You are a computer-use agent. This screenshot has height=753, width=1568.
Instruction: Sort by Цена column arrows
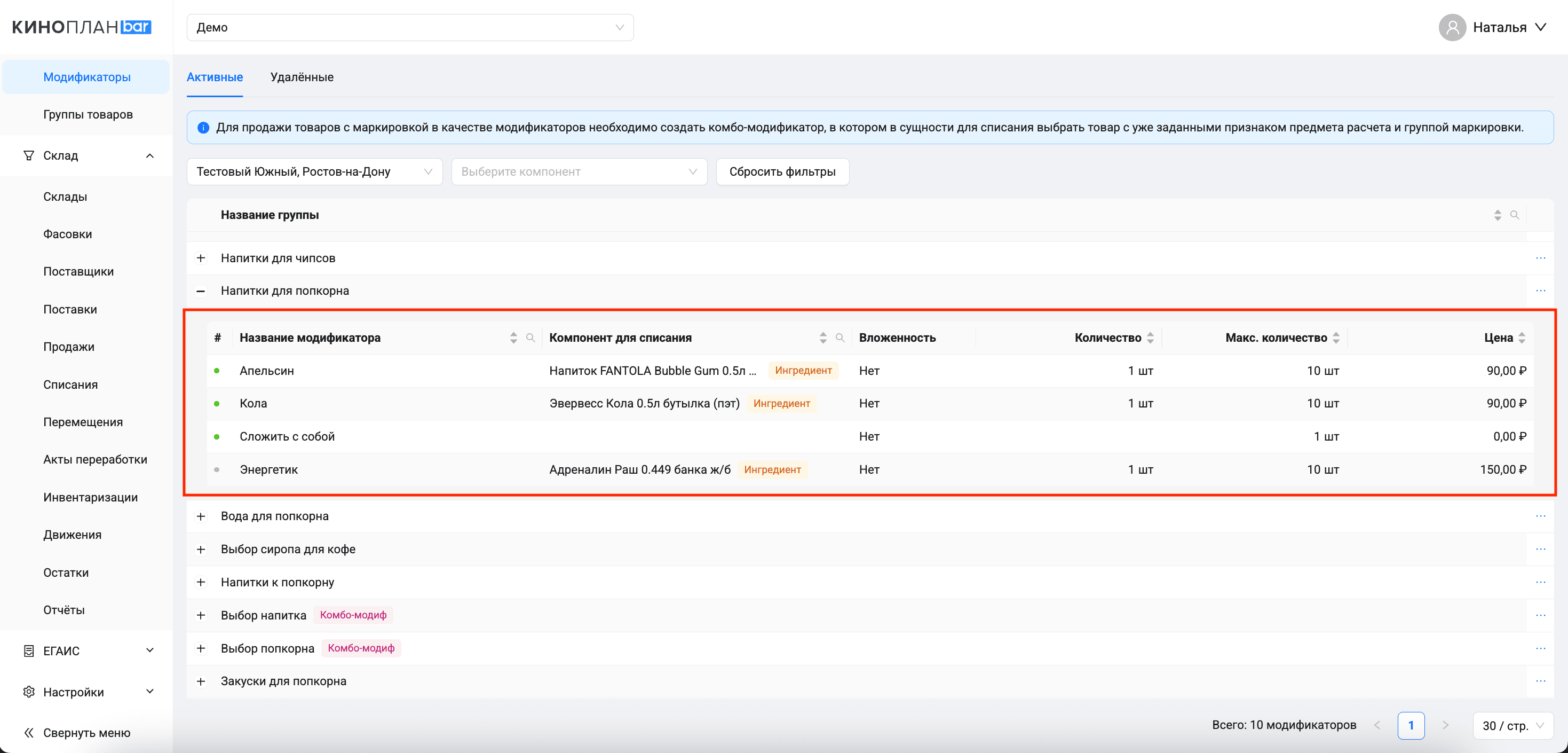pyautogui.click(x=1522, y=338)
